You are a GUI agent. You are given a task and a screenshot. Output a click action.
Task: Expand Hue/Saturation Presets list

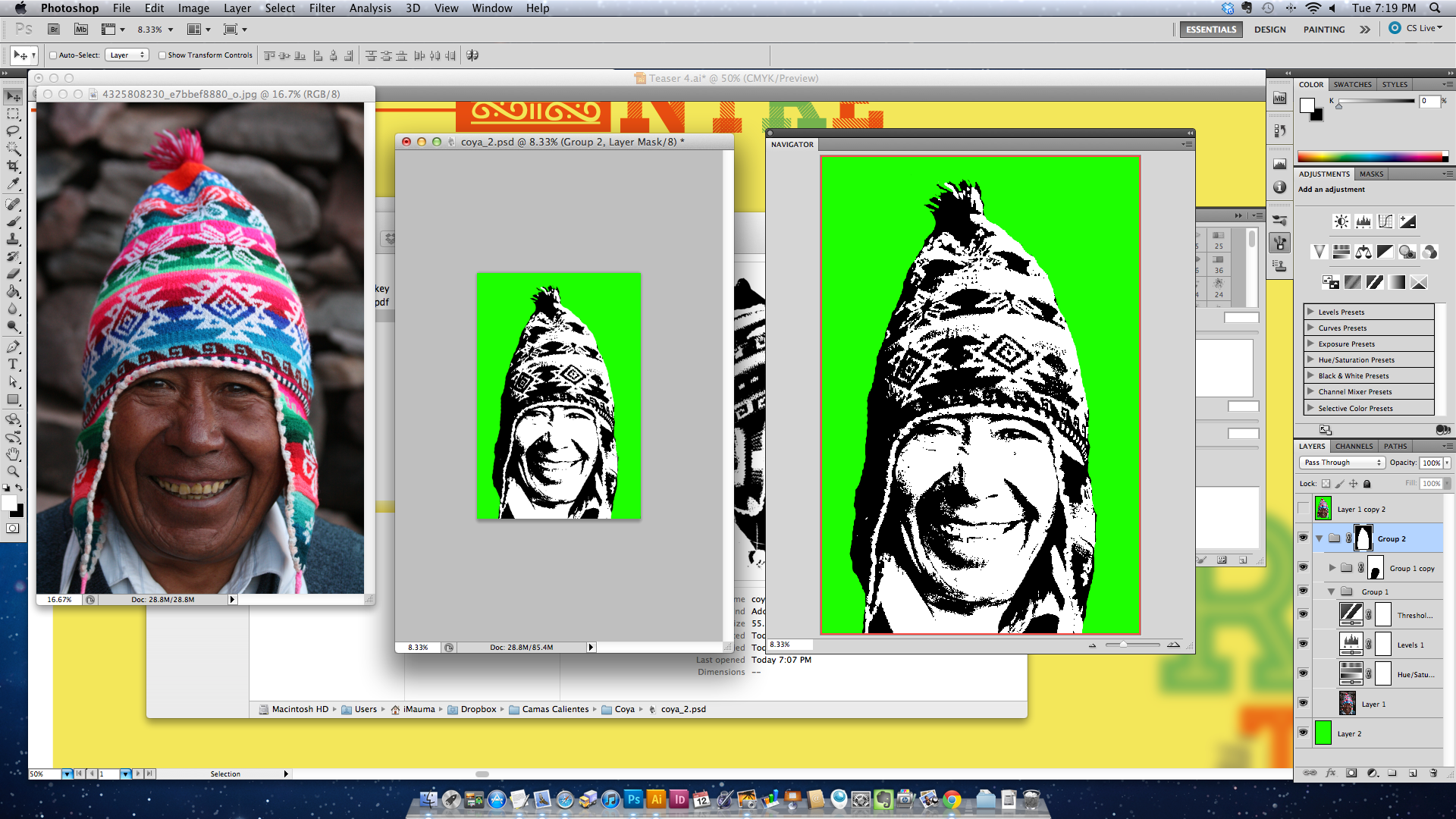1310,359
